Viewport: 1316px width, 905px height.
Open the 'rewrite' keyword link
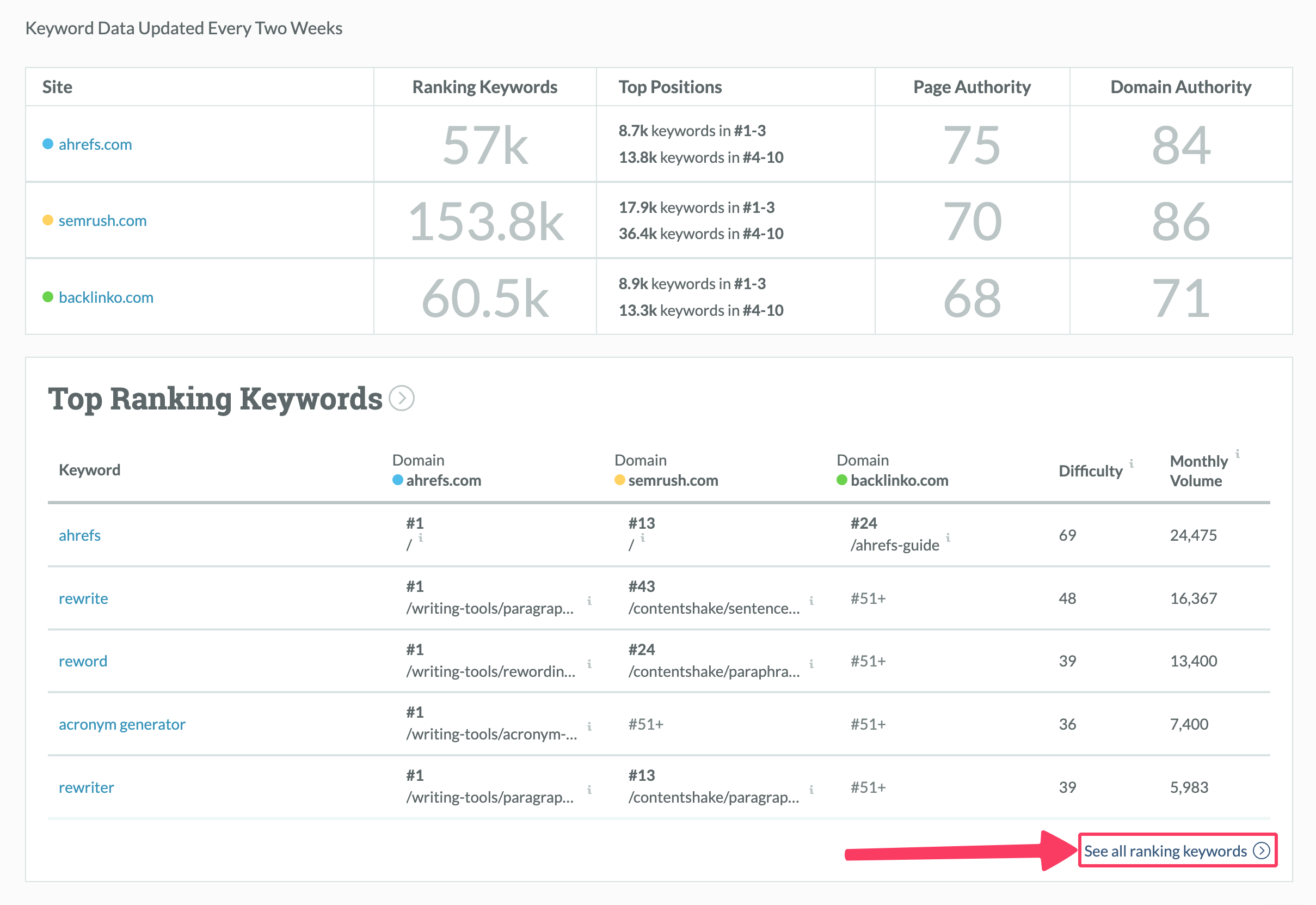click(x=83, y=598)
